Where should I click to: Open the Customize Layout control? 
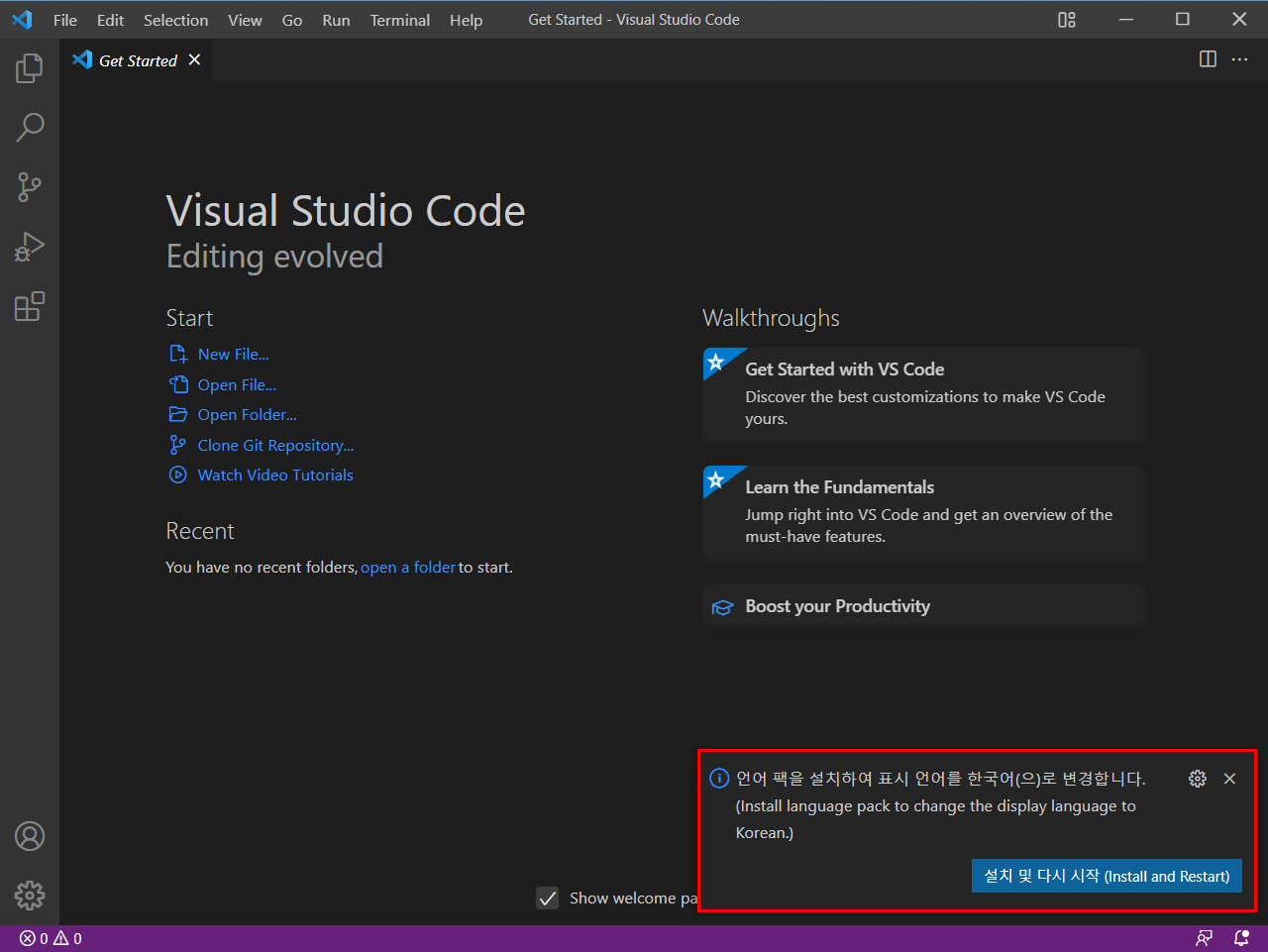click(x=1067, y=20)
